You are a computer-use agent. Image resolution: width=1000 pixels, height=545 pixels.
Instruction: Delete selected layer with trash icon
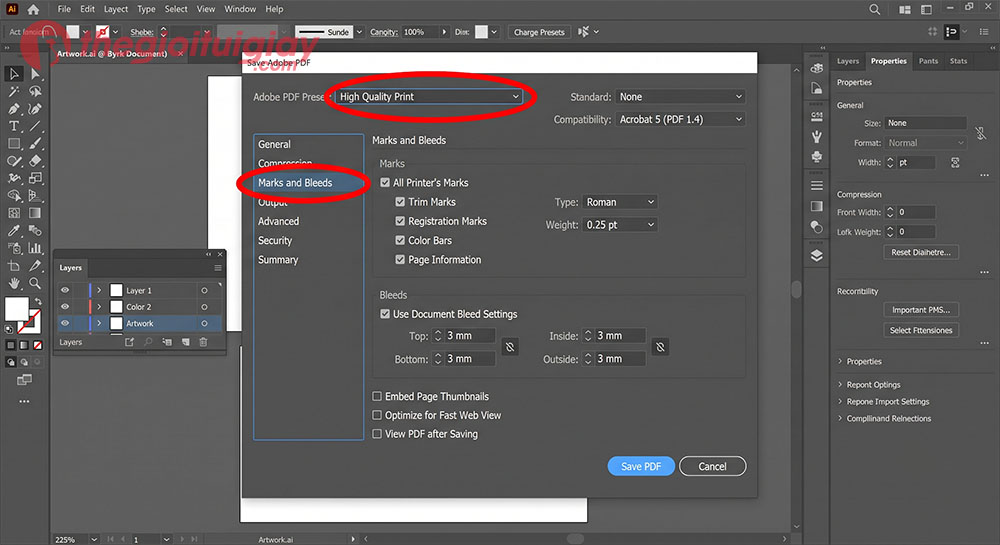[203, 342]
